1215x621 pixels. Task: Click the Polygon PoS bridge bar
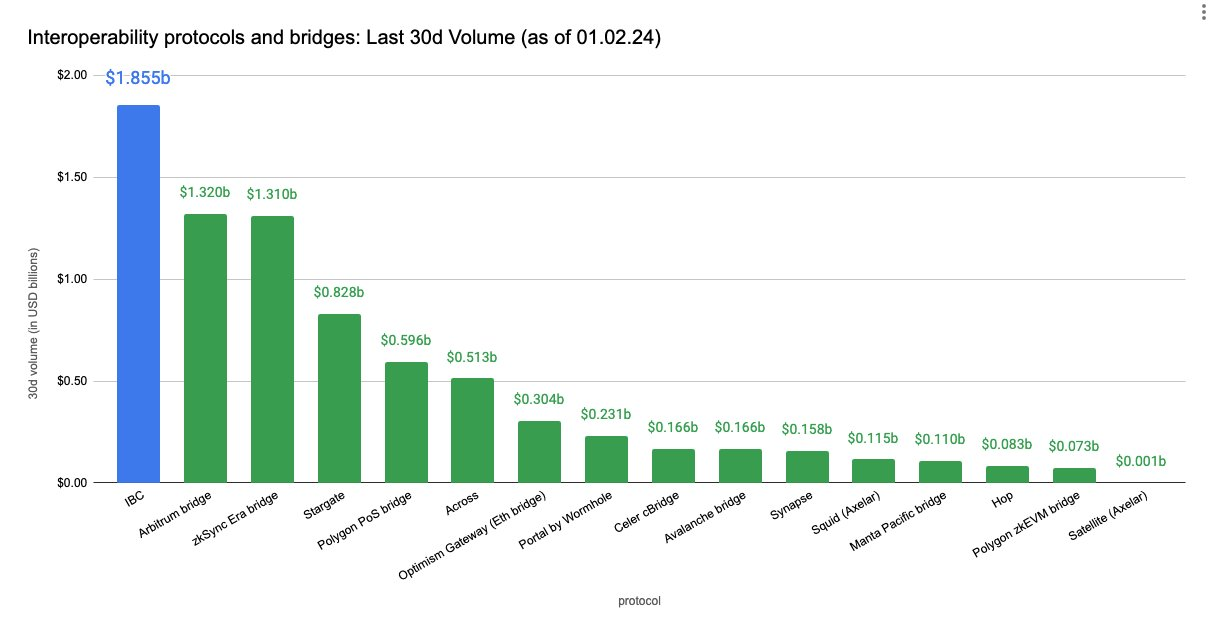406,422
